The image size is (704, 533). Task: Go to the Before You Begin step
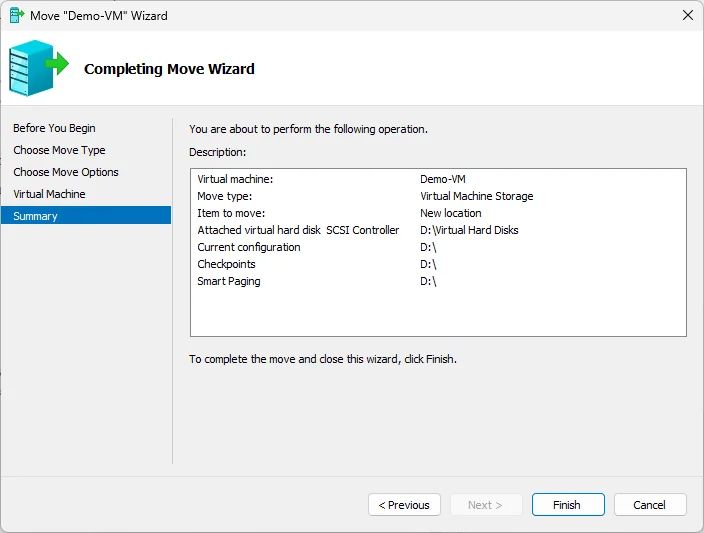coord(54,128)
